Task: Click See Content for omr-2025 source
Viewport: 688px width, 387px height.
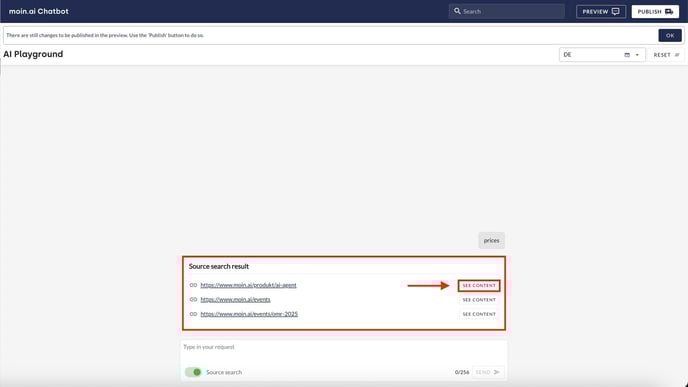Action: point(479,314)
